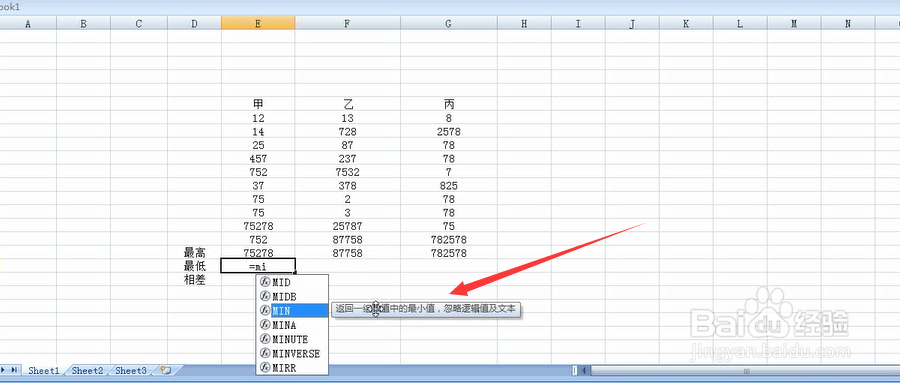Click the cell containing 14
900x383 pixels.
pyautogui.click(x=258, y=131)
